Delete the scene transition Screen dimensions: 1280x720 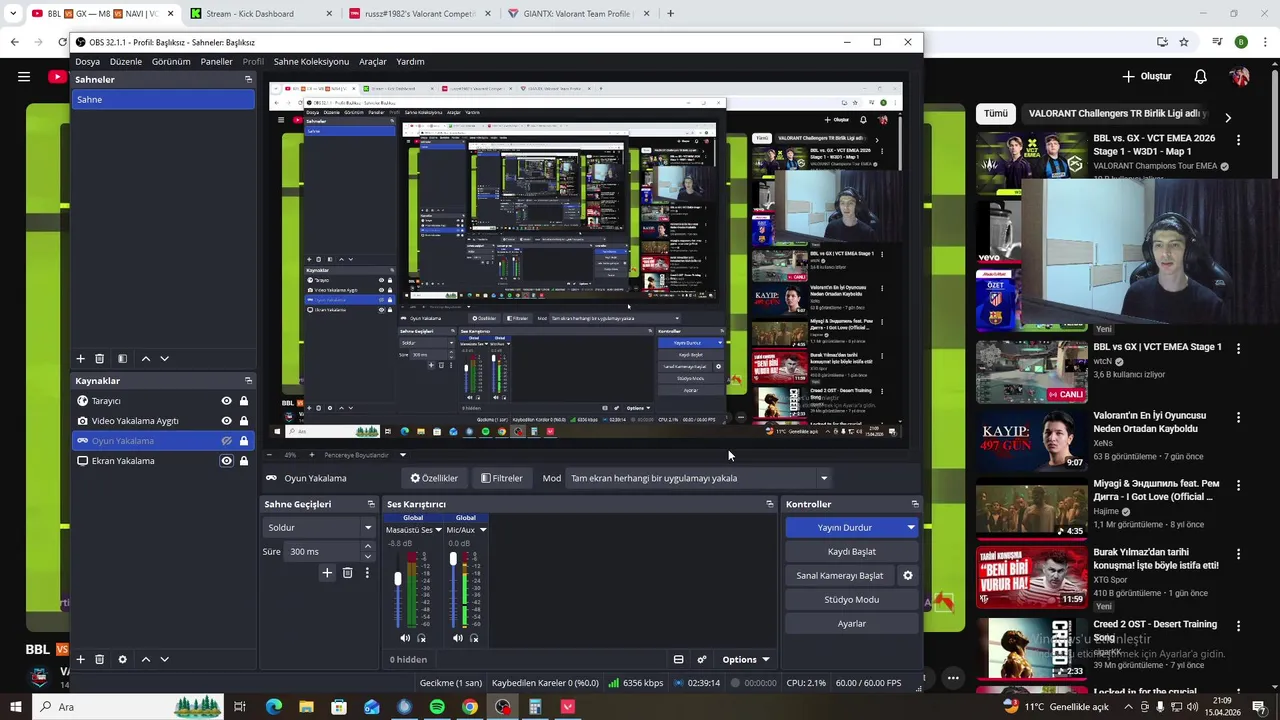(x=347, y=573)
